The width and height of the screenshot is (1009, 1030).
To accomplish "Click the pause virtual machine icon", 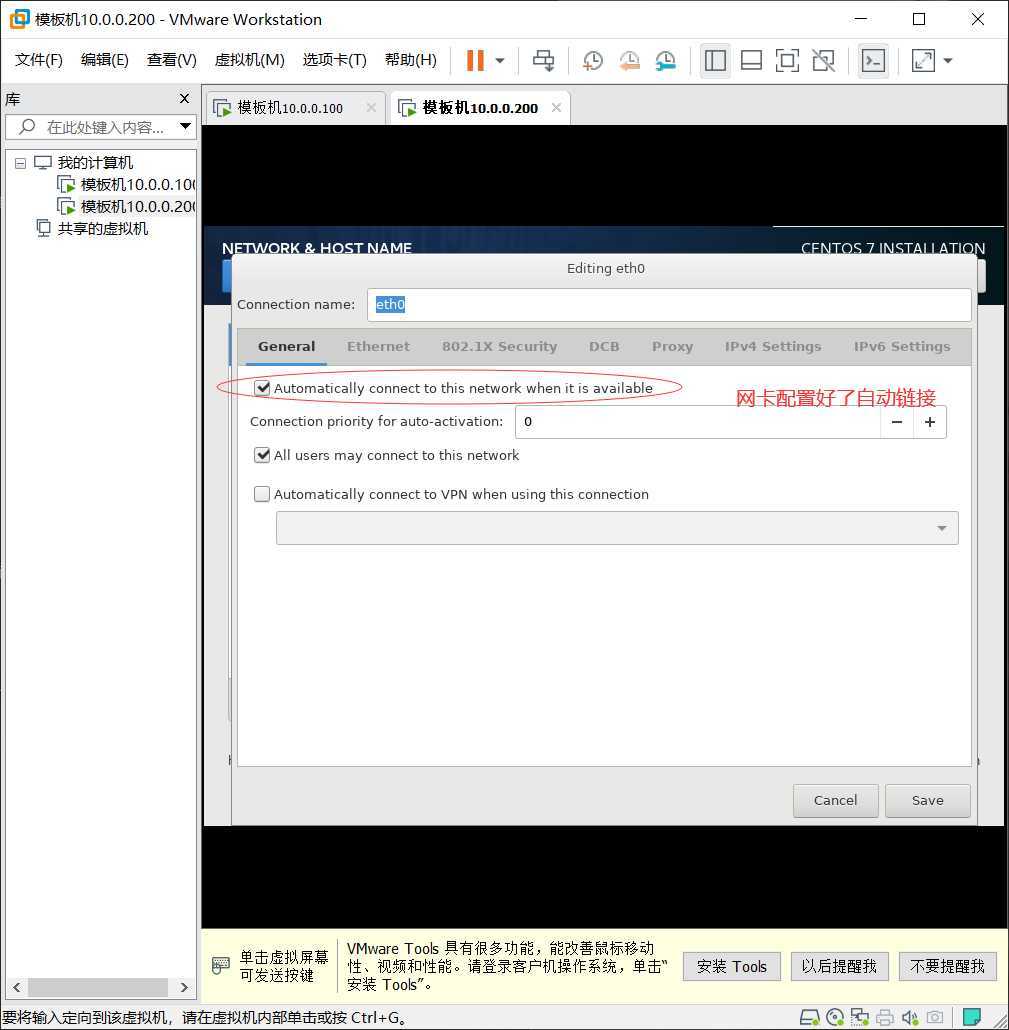I will click(x=475, y=60).
